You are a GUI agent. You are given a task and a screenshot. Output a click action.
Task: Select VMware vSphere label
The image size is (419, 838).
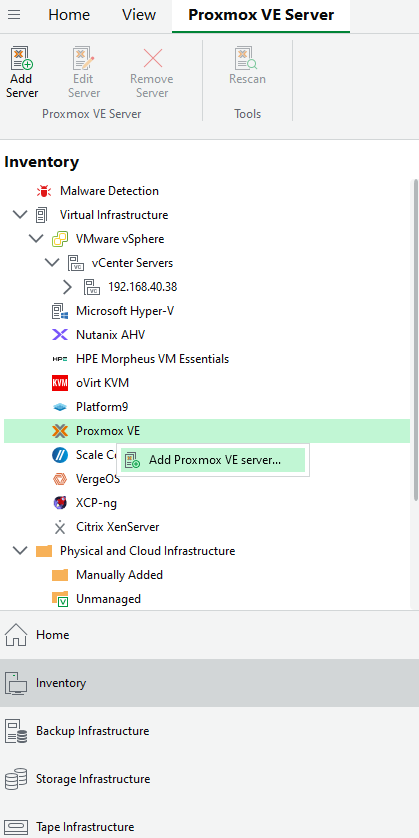[x=120, y=239]
